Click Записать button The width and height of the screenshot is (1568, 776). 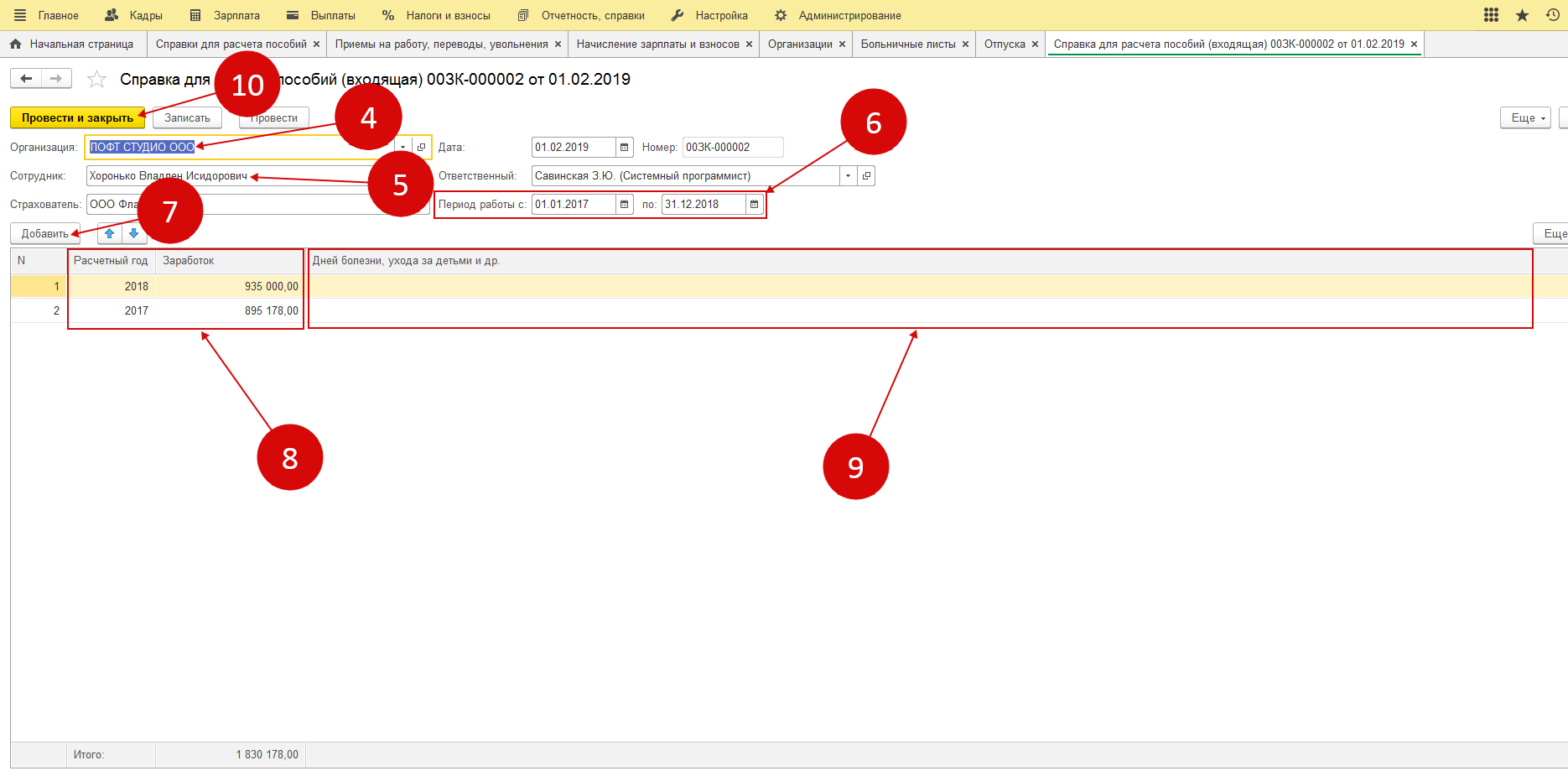(187, 118)
